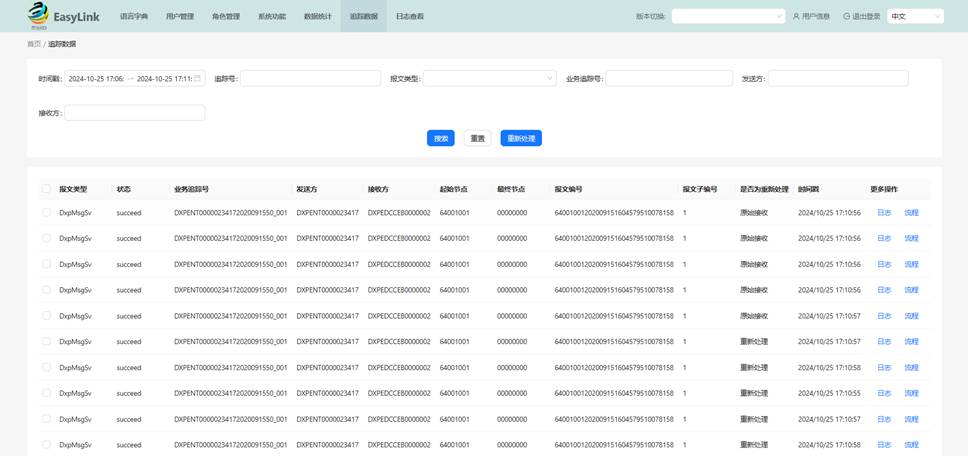Open 用户信息 via the user icon
This screenshot has width=968, height=456.
coord(796,17)
